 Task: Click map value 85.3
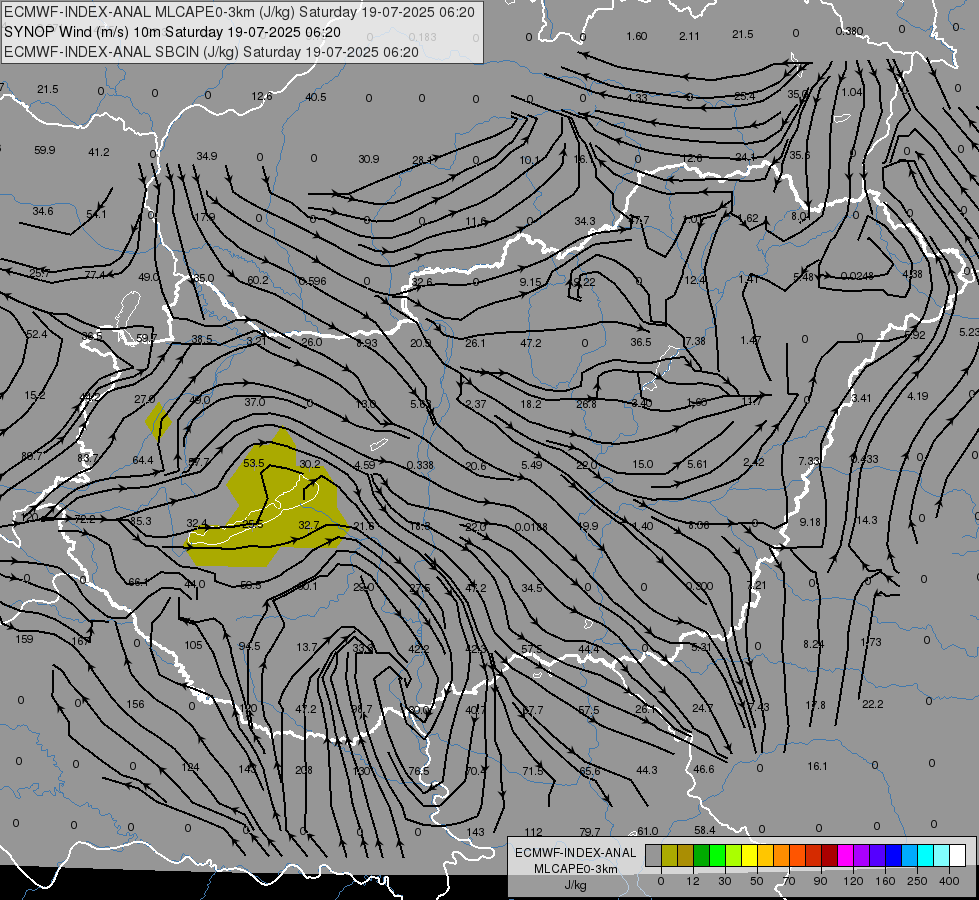pos(140,521)
